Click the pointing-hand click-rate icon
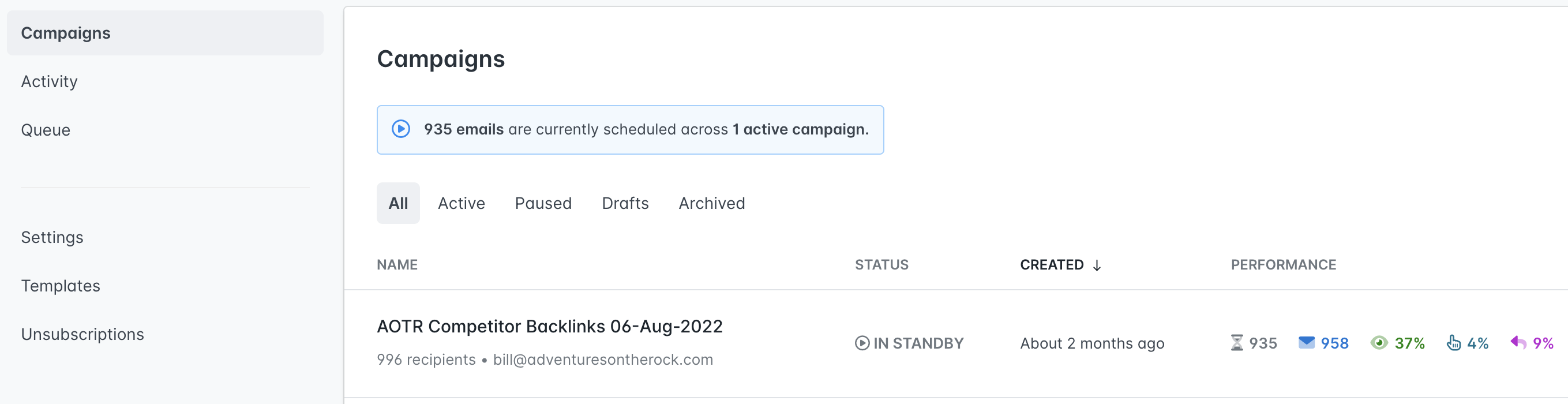Viewport: 1568px width, 404px height. [1454, 342]
